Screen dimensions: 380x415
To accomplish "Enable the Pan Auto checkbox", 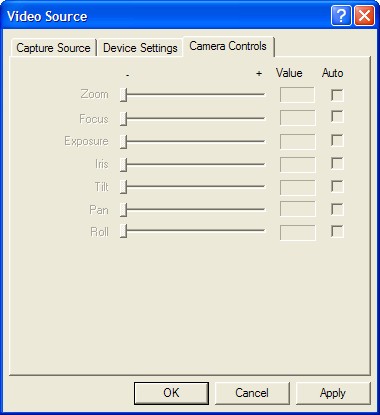I will [337, 209].
